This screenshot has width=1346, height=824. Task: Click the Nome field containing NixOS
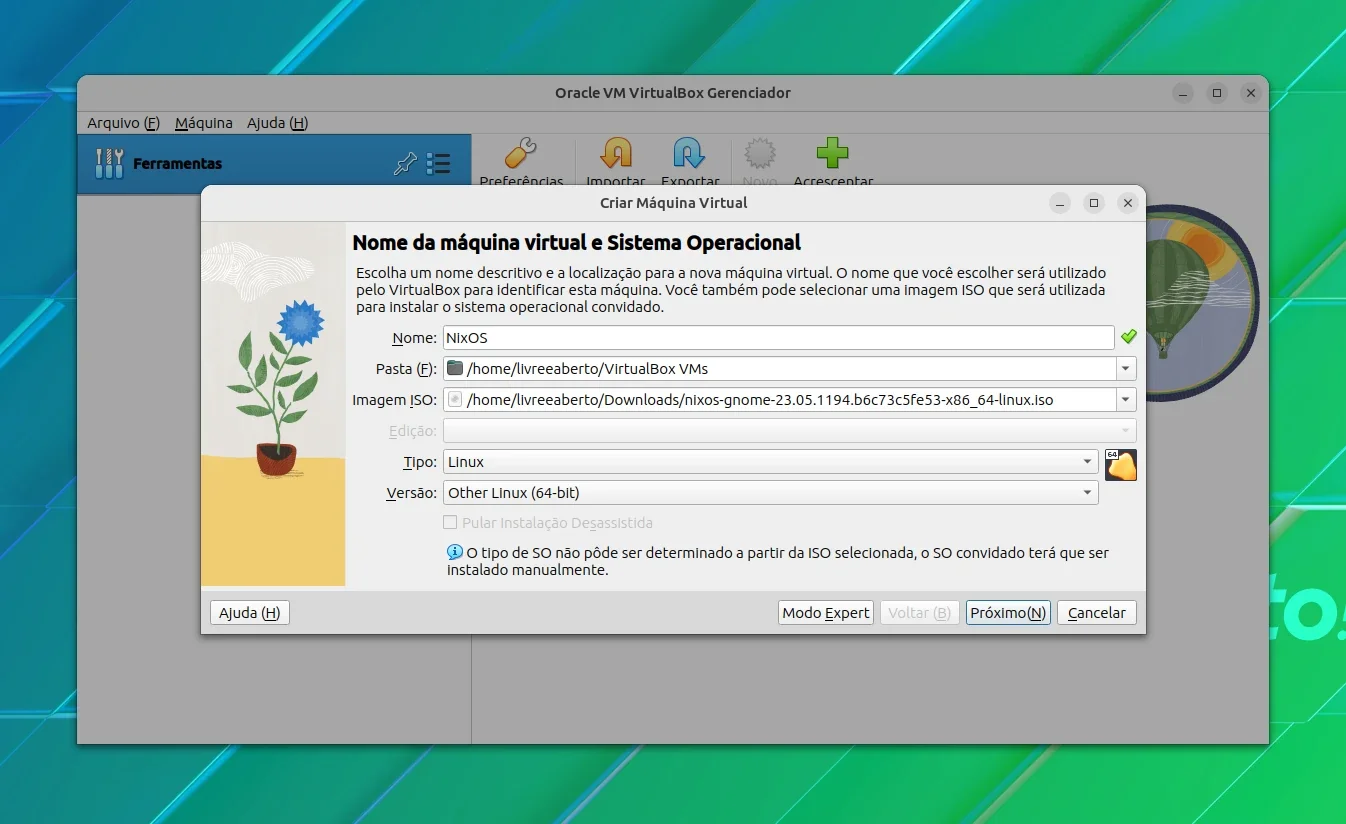[778, 338]
